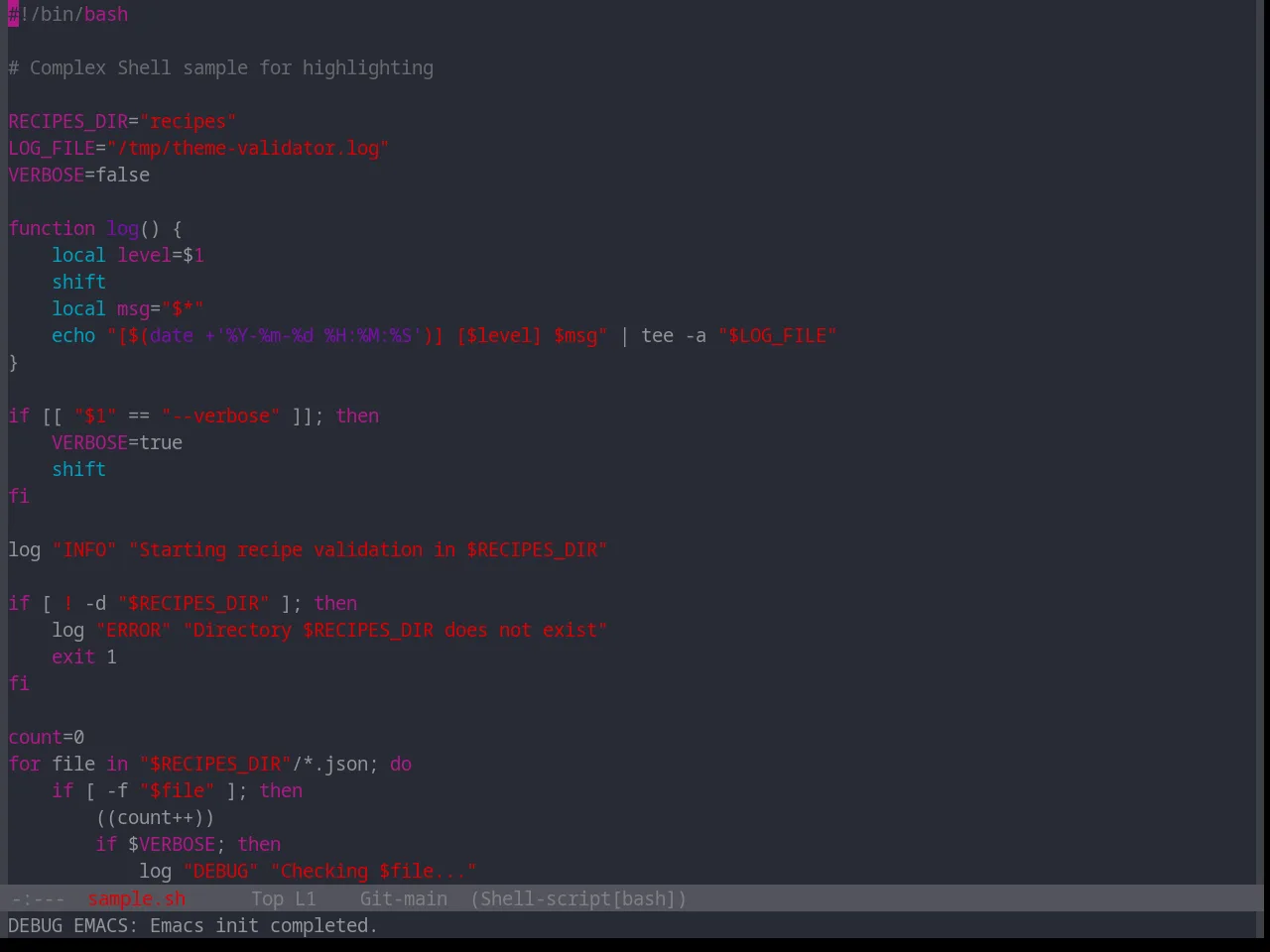Viewport: 1270px width, 952px height.
Task: Place cursor on the #!/bin/bash shebang line
Action: (x=68, y=15)
